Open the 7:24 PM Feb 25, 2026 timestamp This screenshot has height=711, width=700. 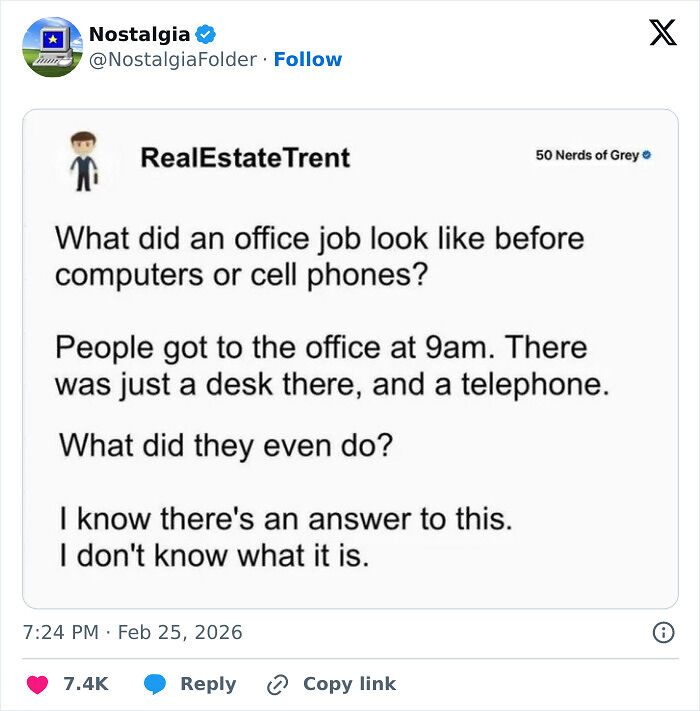point(132,632)
